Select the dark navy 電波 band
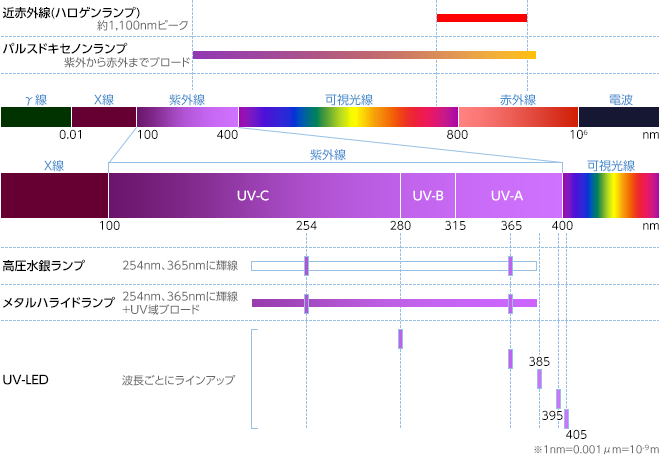The height and width of the screenshot is (456, 660). pyautogui.click(x=618, y=116)
